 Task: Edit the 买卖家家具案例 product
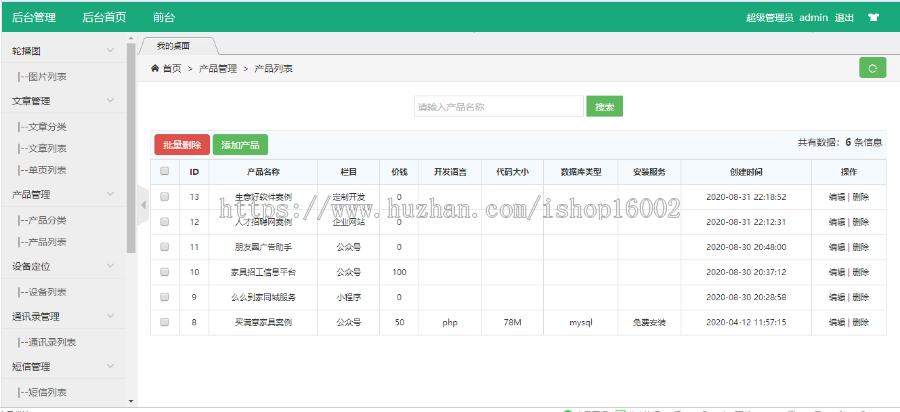[x=837, y=322]
